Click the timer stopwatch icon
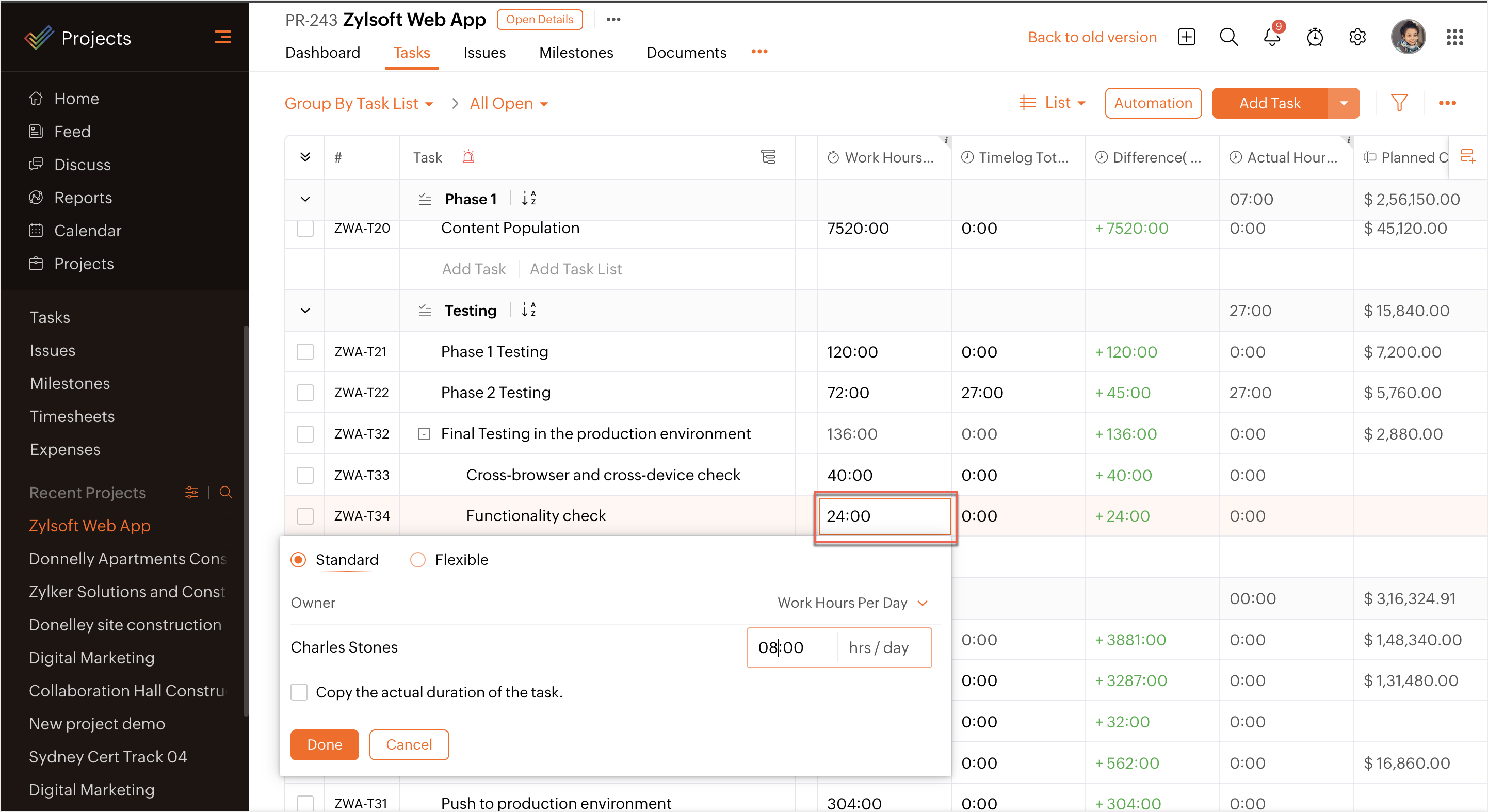This screenshot has height=812, width=1488. [1315, 38]
